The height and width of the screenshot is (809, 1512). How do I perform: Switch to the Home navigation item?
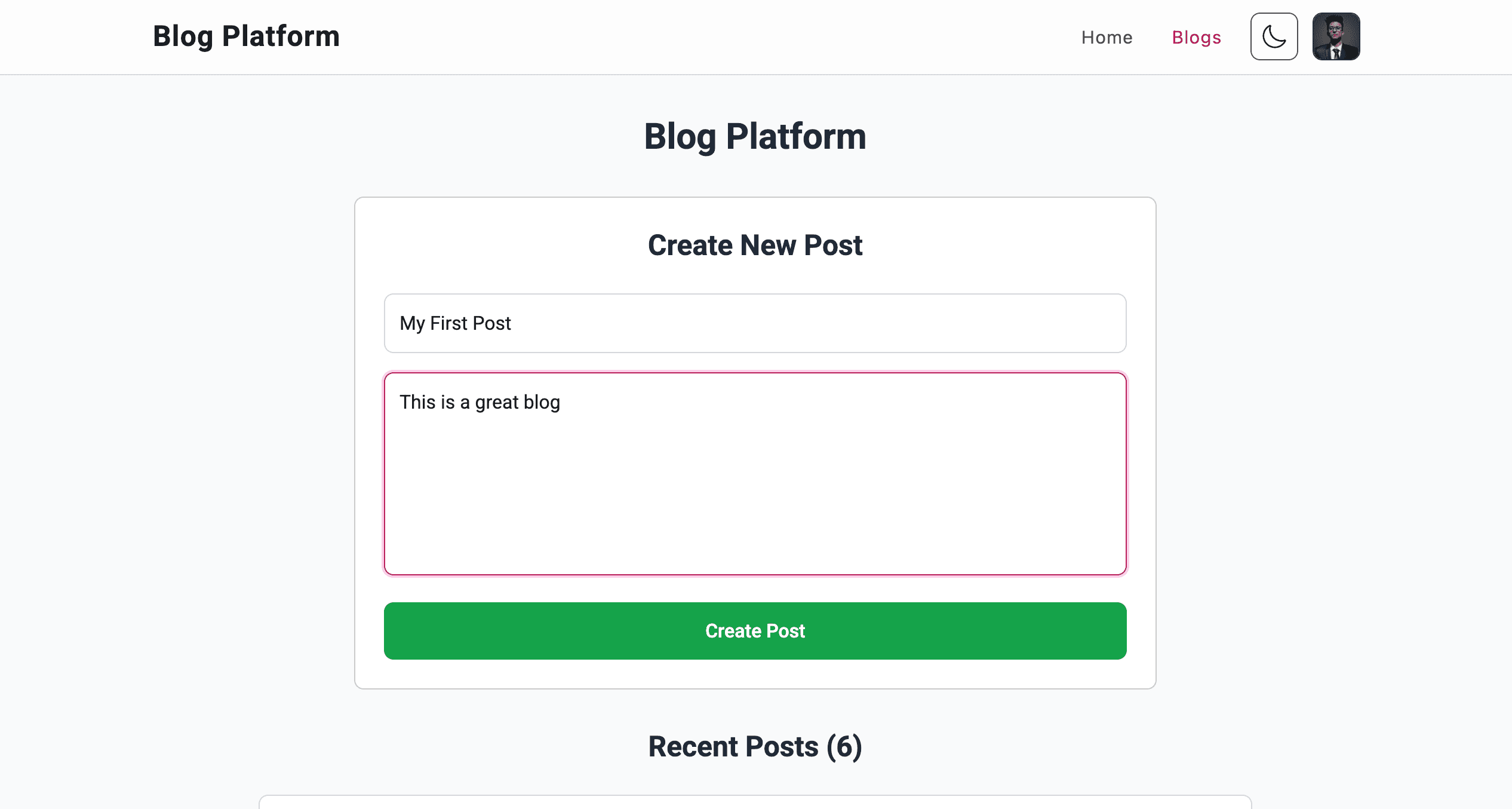(x=1107, y=37)
